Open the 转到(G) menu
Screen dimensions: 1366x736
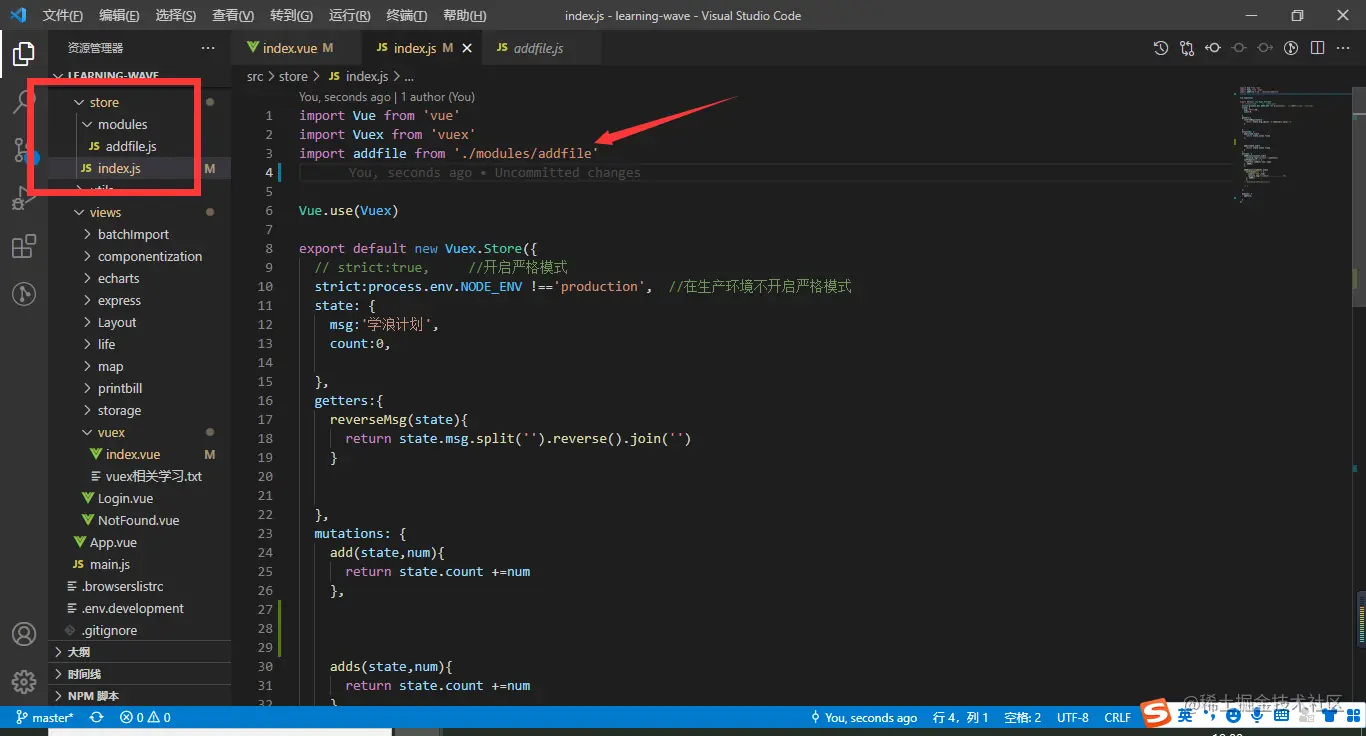[291, 15]
